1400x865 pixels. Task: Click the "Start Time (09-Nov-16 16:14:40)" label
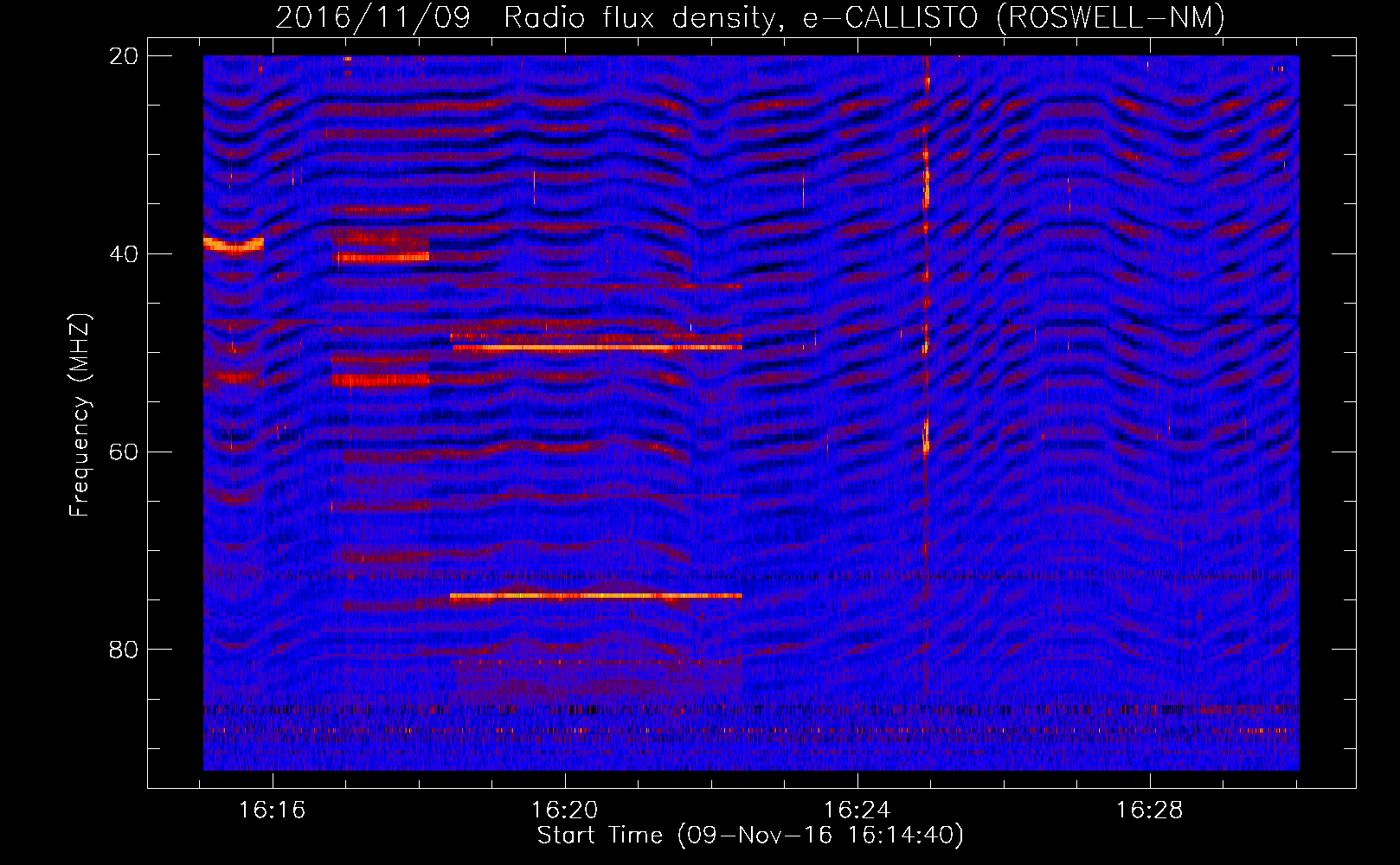click(750, 836)
